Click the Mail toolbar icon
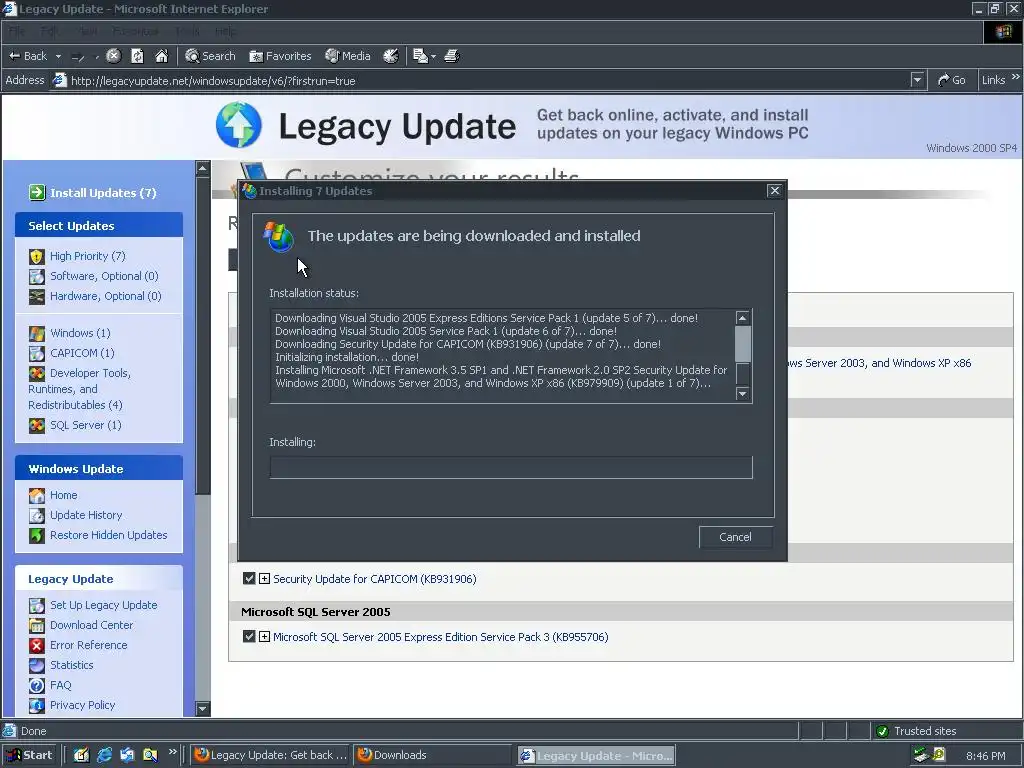Viewport: 1024px width, 768px height. (x=421, y=56)
